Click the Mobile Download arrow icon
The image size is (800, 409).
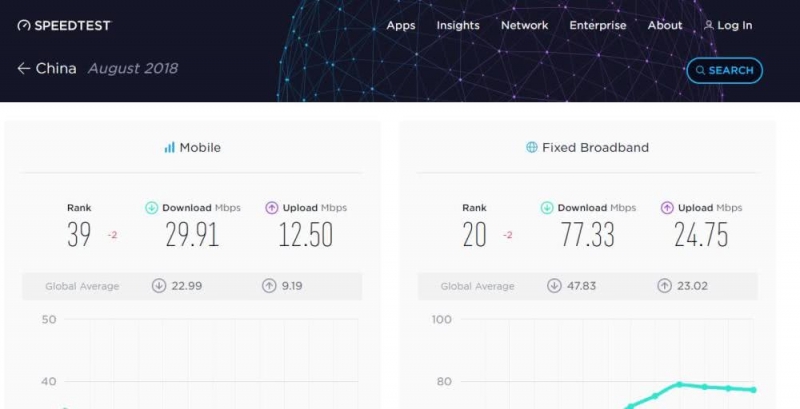(x=152, y=208)
